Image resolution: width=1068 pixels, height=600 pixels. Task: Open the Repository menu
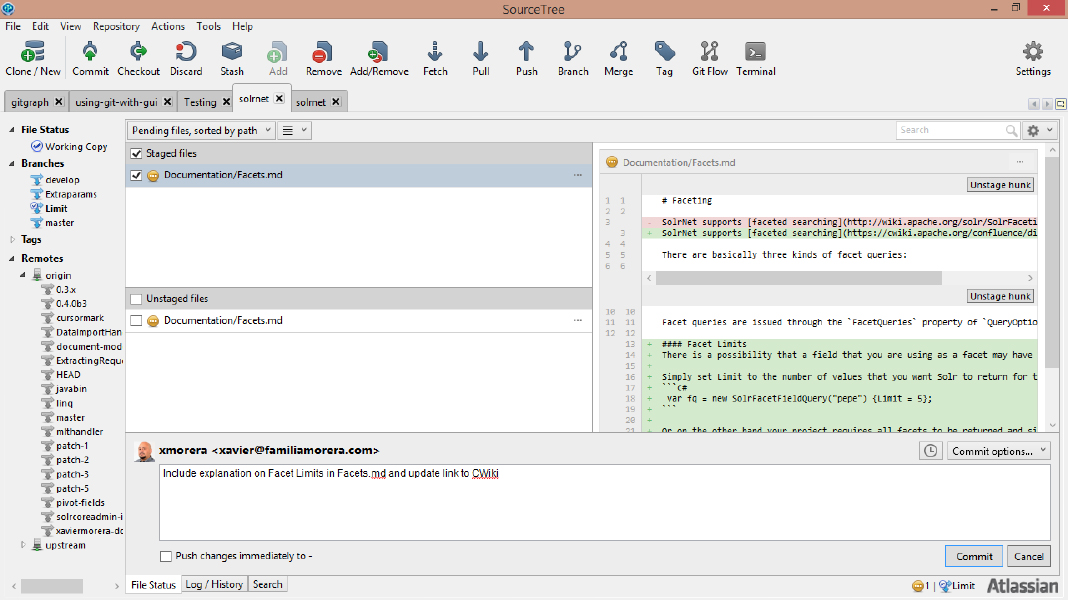click(116, 26)
